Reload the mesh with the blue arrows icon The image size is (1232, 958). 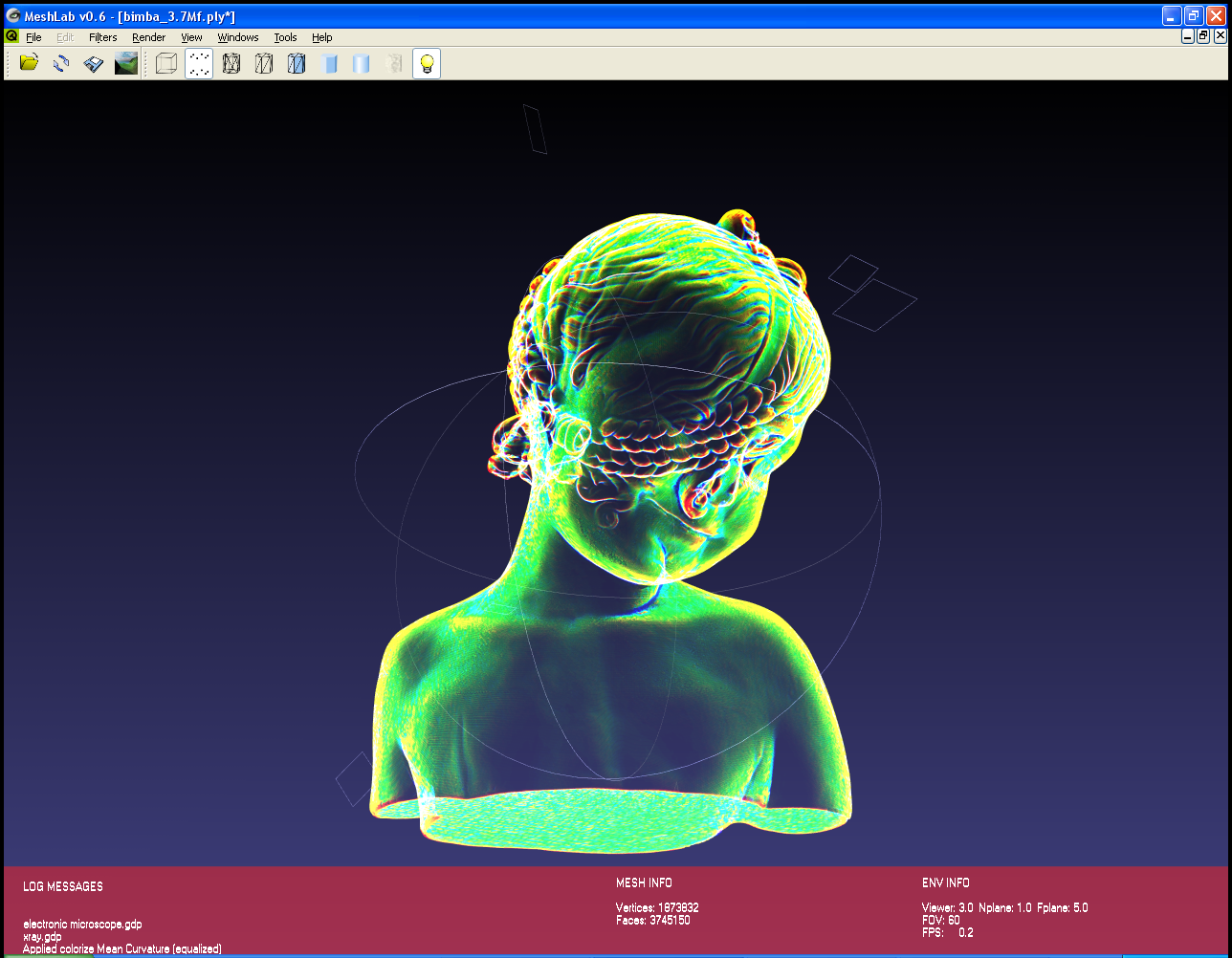click(61, 64)
